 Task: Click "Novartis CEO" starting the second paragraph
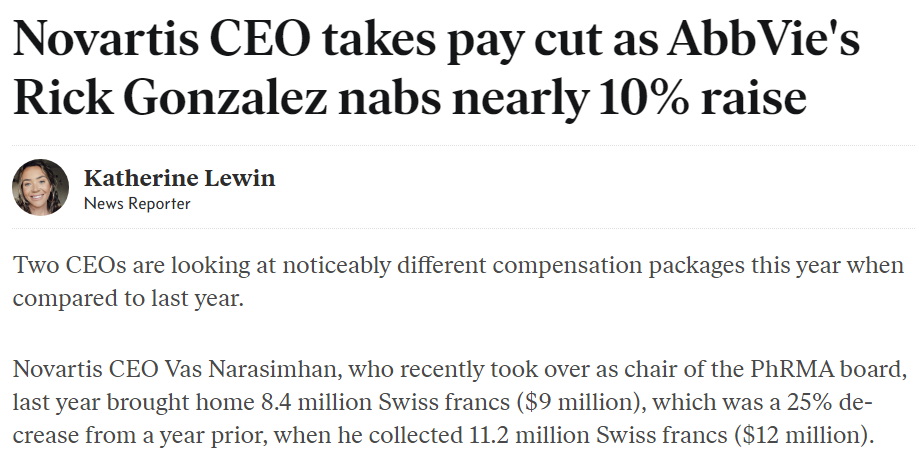[86, 370]
